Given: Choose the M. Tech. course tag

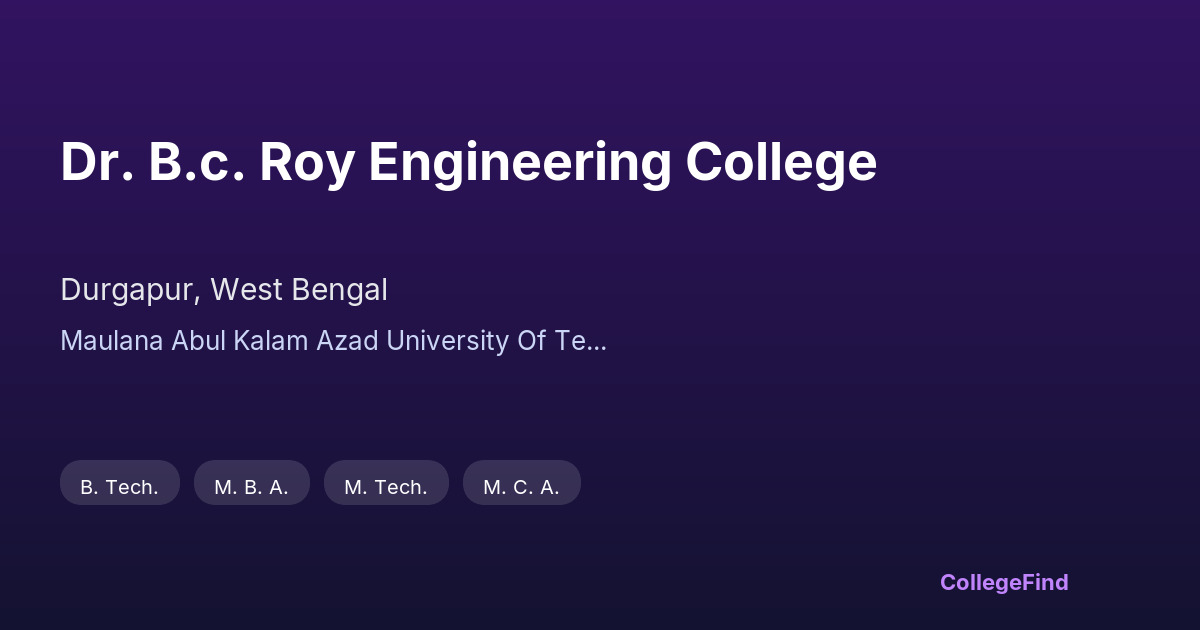Looking at the screenshot, I should pos(386,487).
